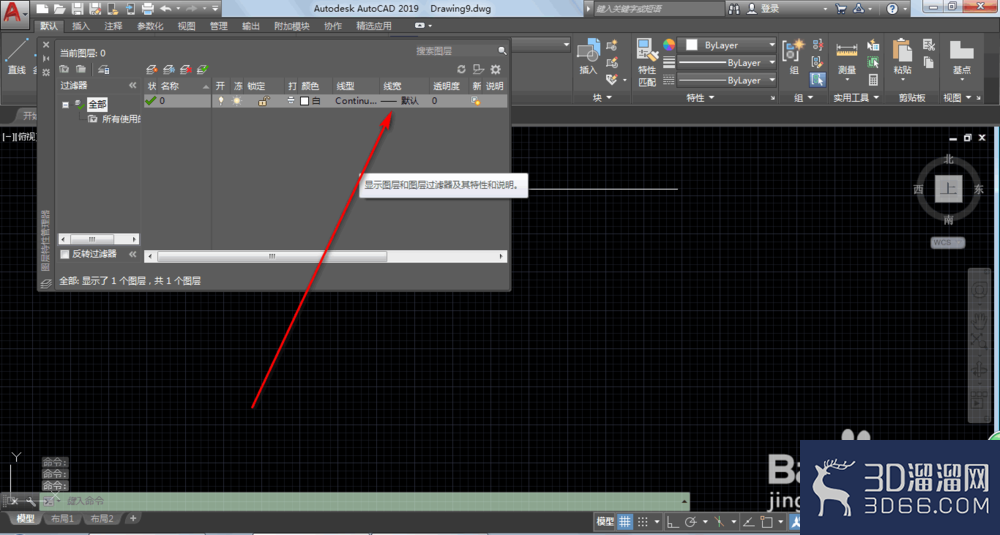This screenshot has width=1000, height=535.
Task: Toggle layer 0 on/off light bulb
Action: tap(221, 101)
